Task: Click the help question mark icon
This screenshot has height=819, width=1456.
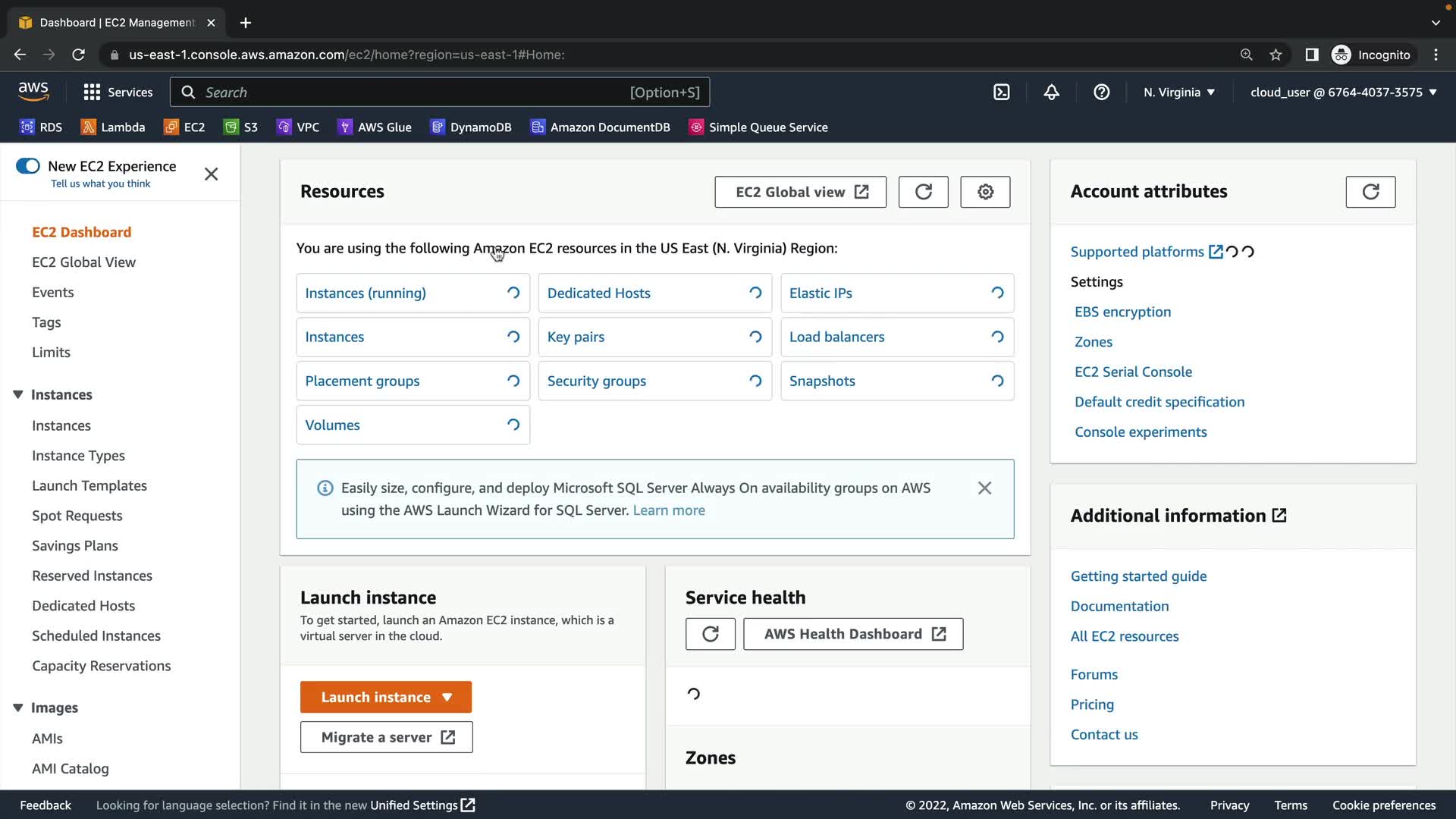Action: click(x=1101, y=93)
